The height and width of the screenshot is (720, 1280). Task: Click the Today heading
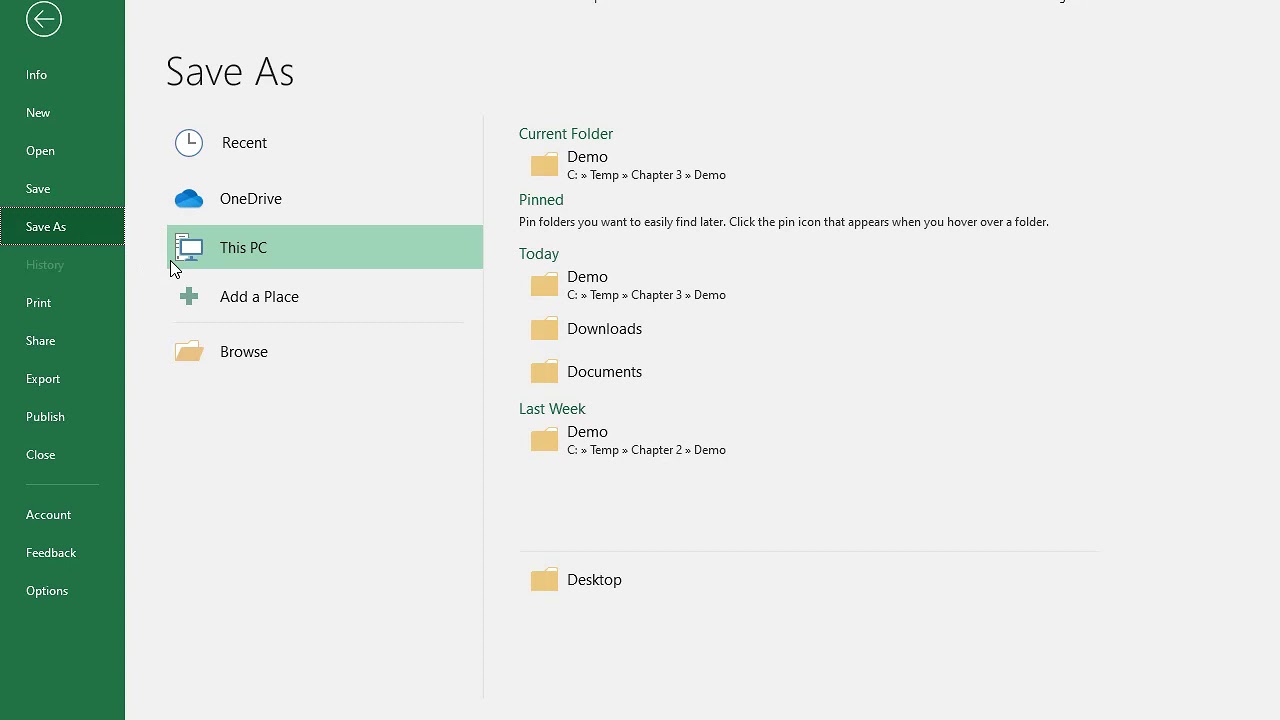539,254
